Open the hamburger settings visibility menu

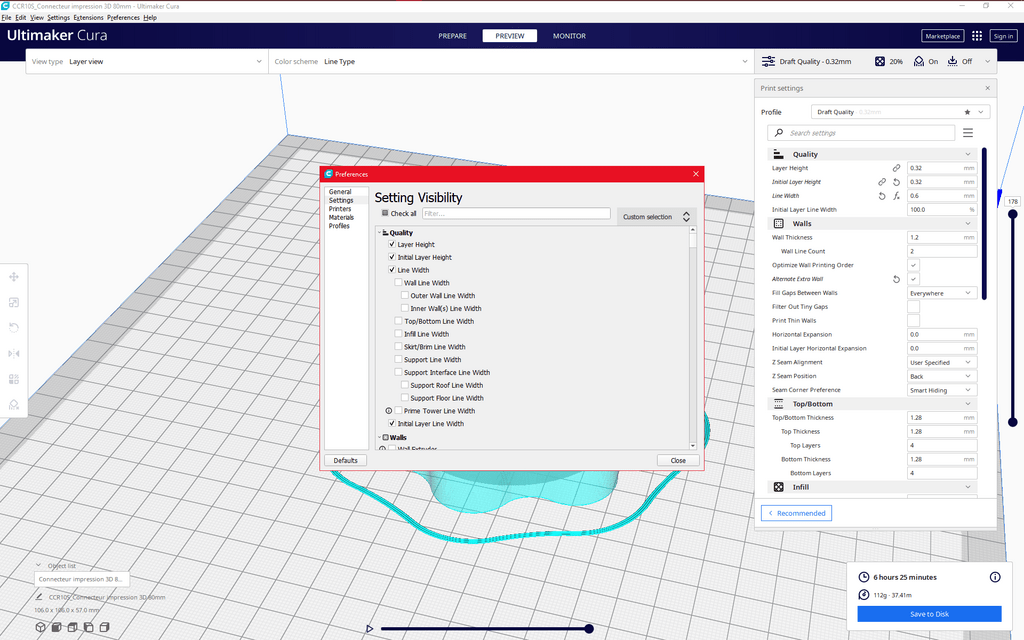[x=968, y=133]
